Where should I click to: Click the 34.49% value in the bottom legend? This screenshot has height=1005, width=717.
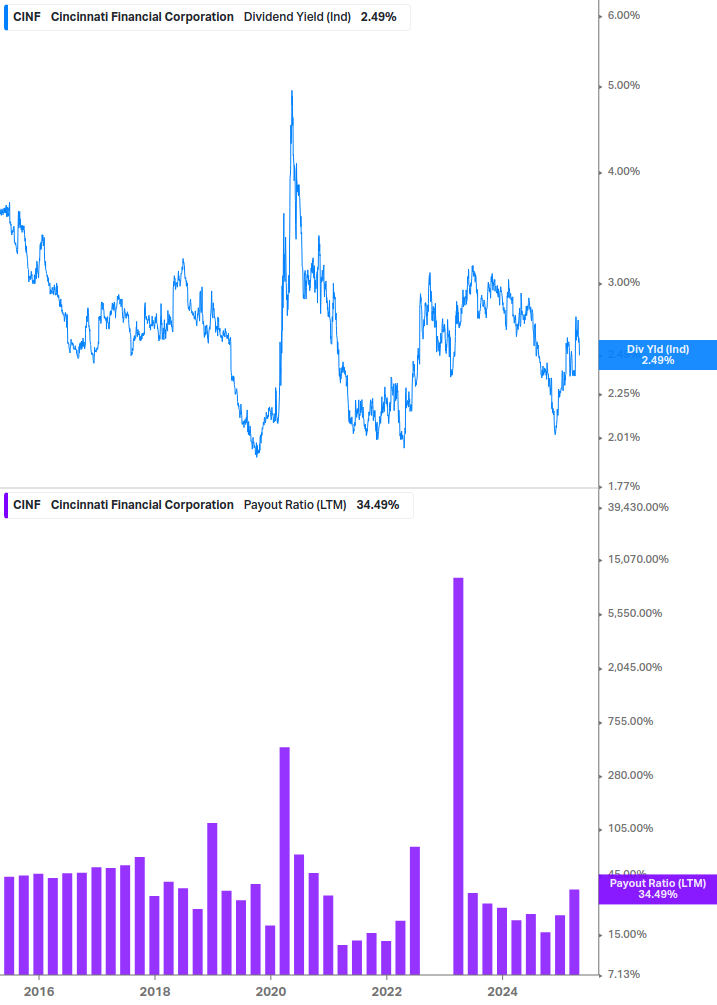(378, 505)
